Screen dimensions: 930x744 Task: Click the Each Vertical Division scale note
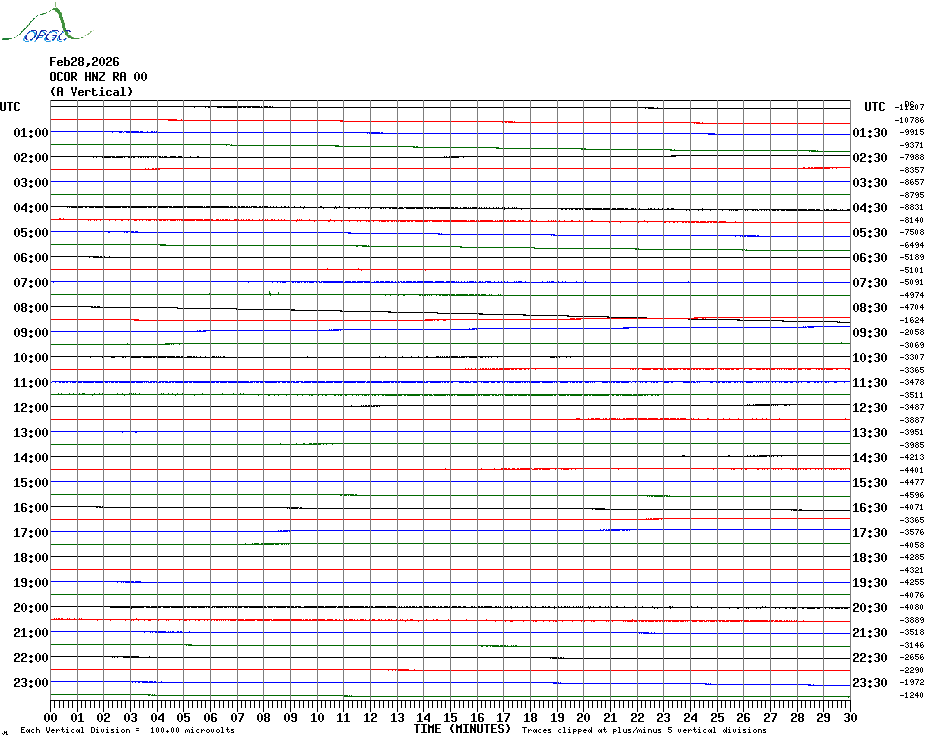pyautogui.click(x=128, y=730)
